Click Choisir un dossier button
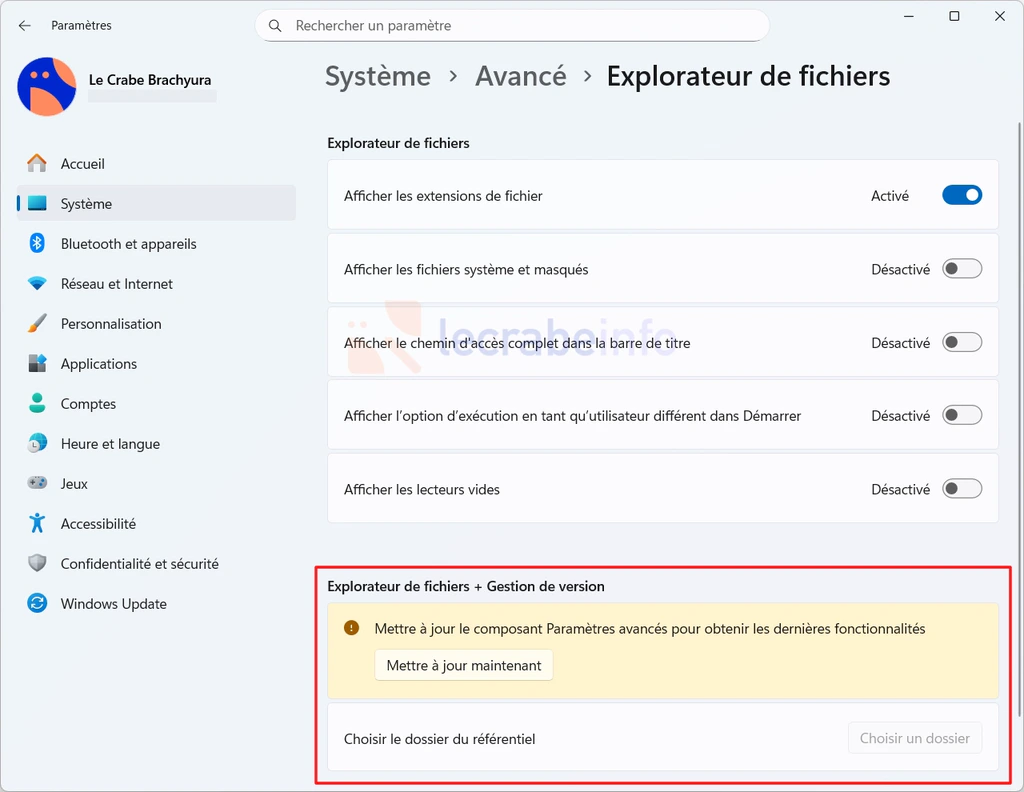The image size is (1024, 792). point(914,738)
